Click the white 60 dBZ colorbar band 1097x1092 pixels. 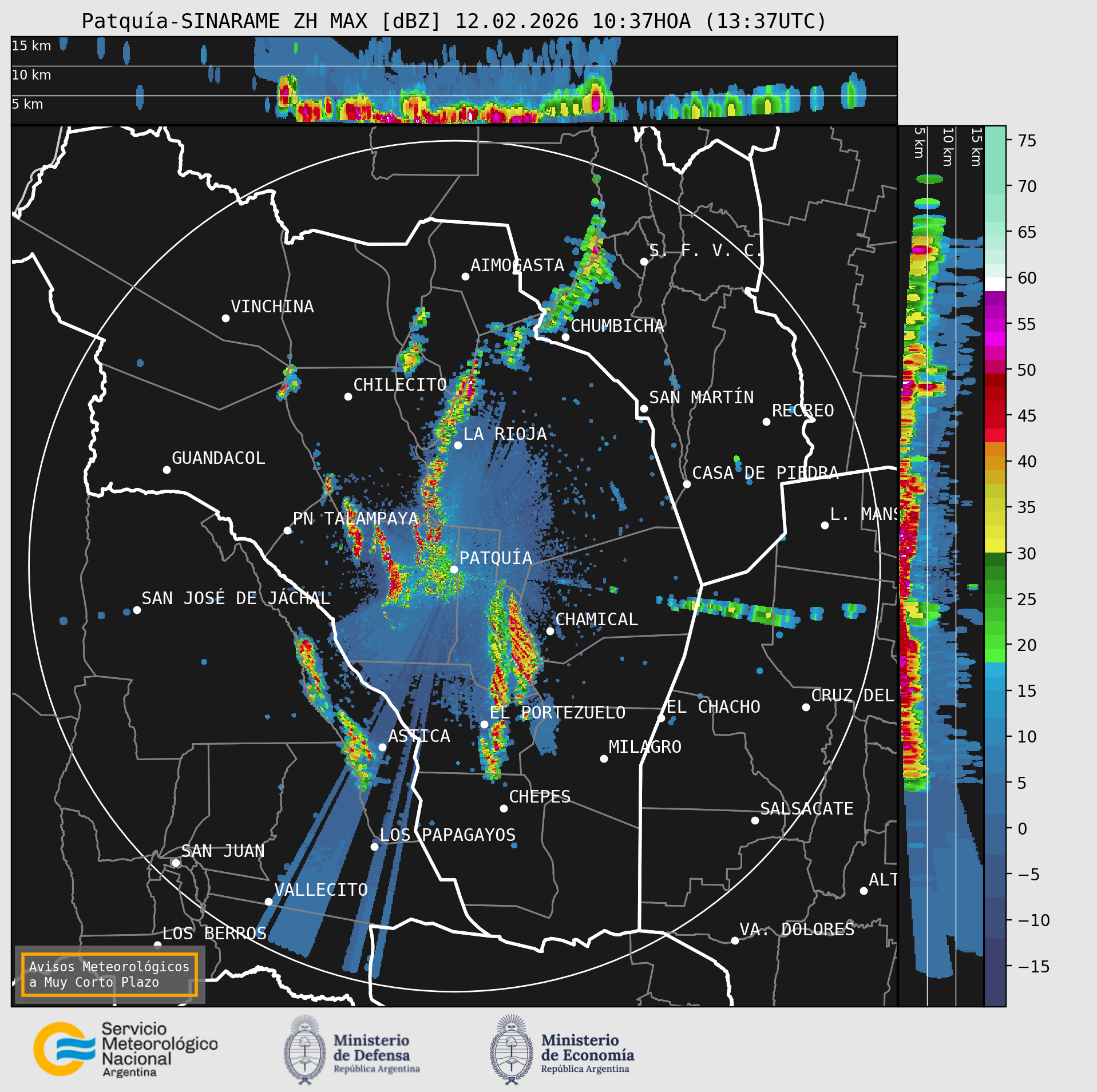pyautogui.click(x=995, y=284)
